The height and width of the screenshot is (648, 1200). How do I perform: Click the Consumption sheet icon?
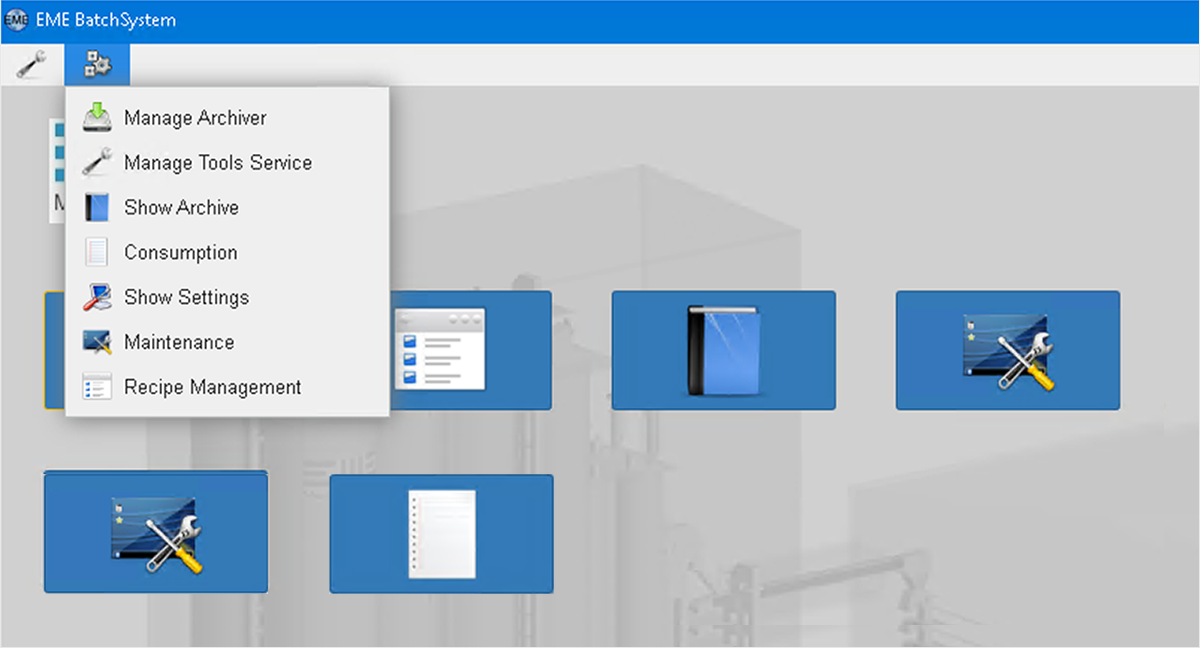pyautogui.click(x=97, y=253)
